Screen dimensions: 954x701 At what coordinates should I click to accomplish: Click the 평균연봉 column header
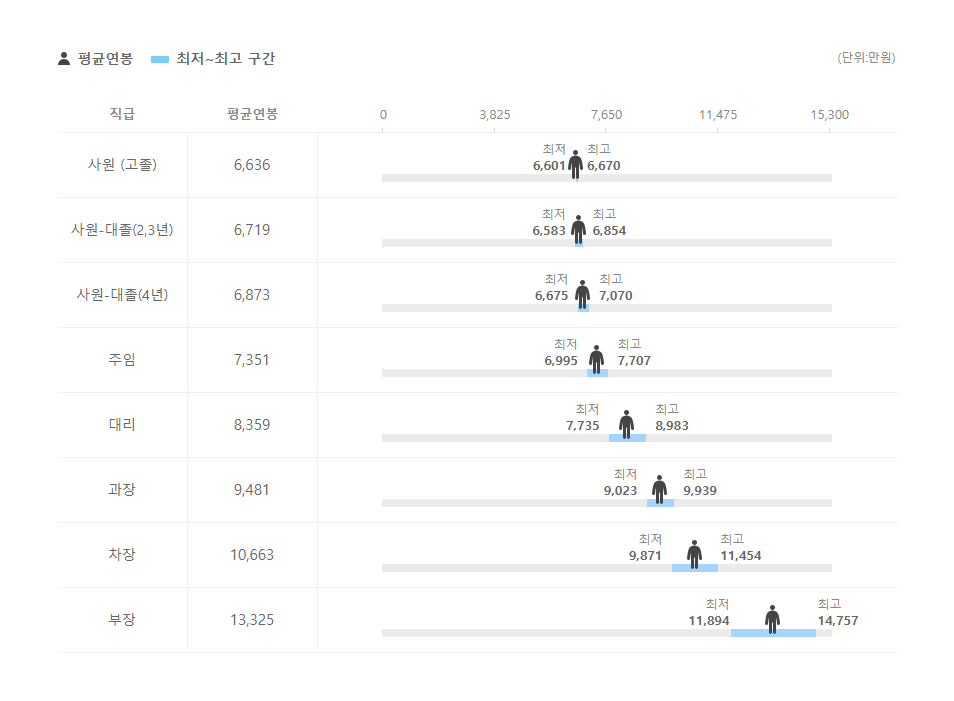click(252, 114)
